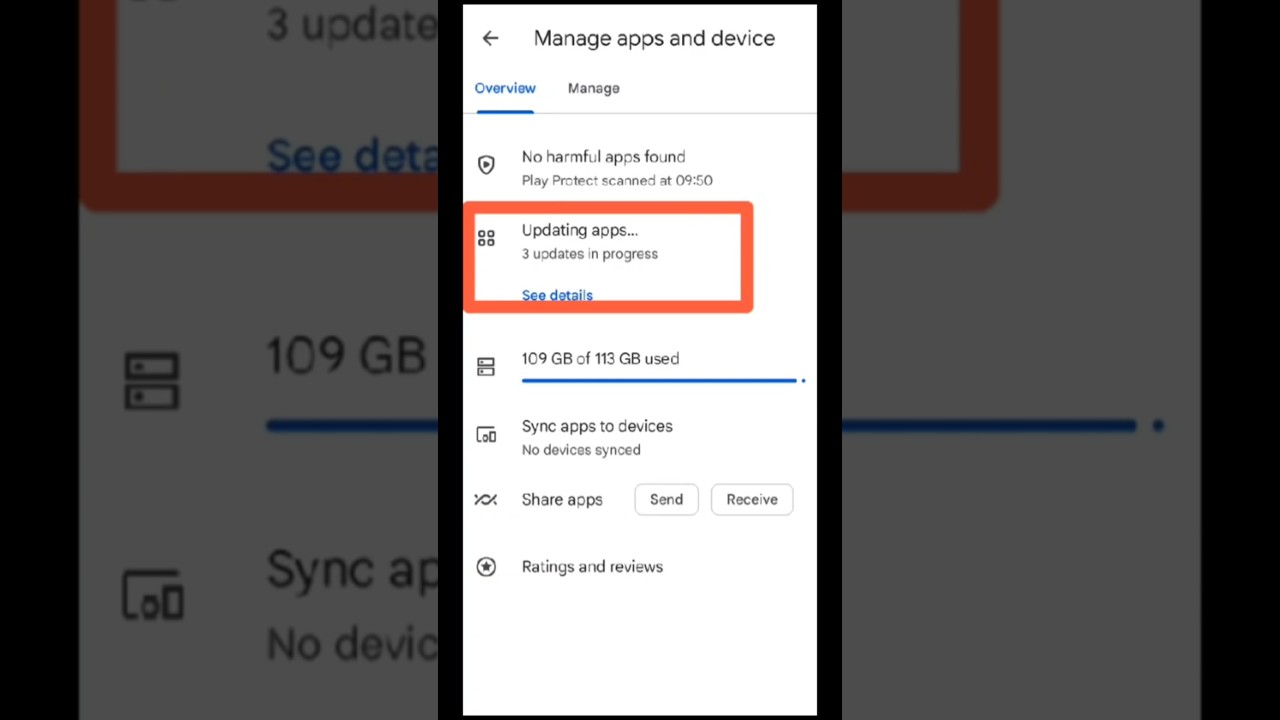Viewport: 1280px width, 720px height.
Task: Tap the back arrow icon
Action: tap(490, 38)
